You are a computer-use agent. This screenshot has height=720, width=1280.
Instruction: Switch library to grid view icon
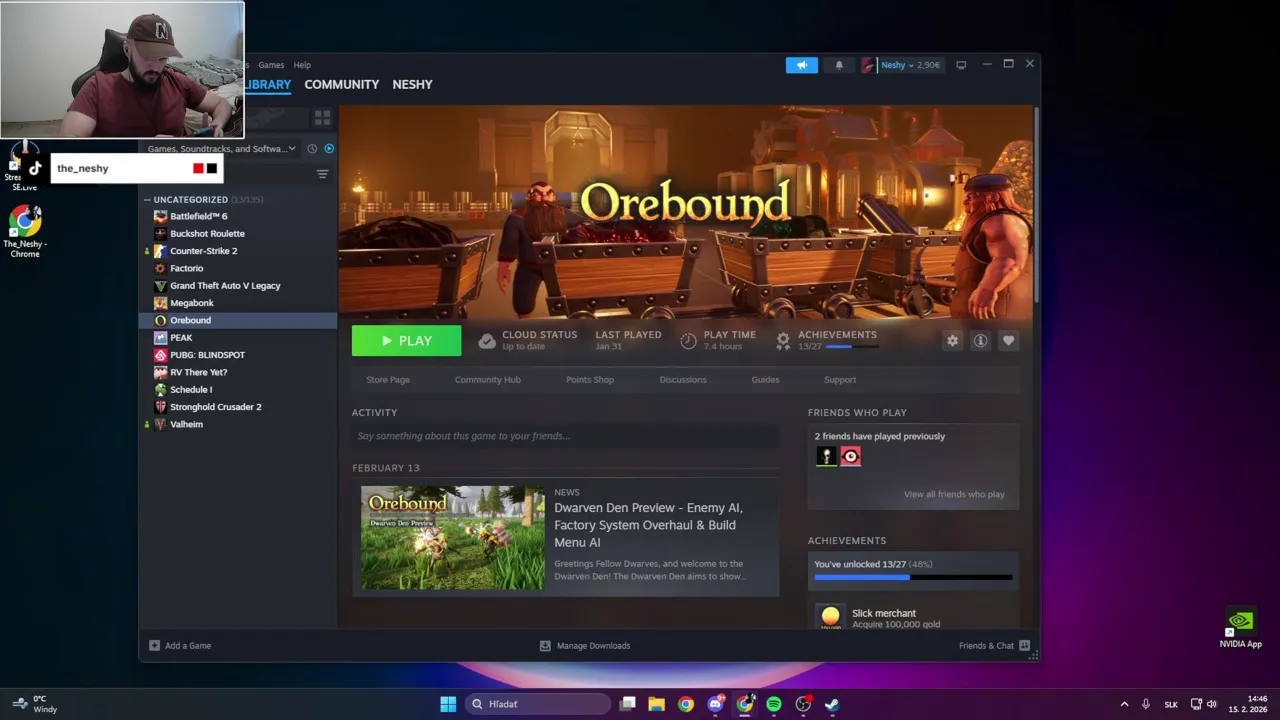(322, 117)
